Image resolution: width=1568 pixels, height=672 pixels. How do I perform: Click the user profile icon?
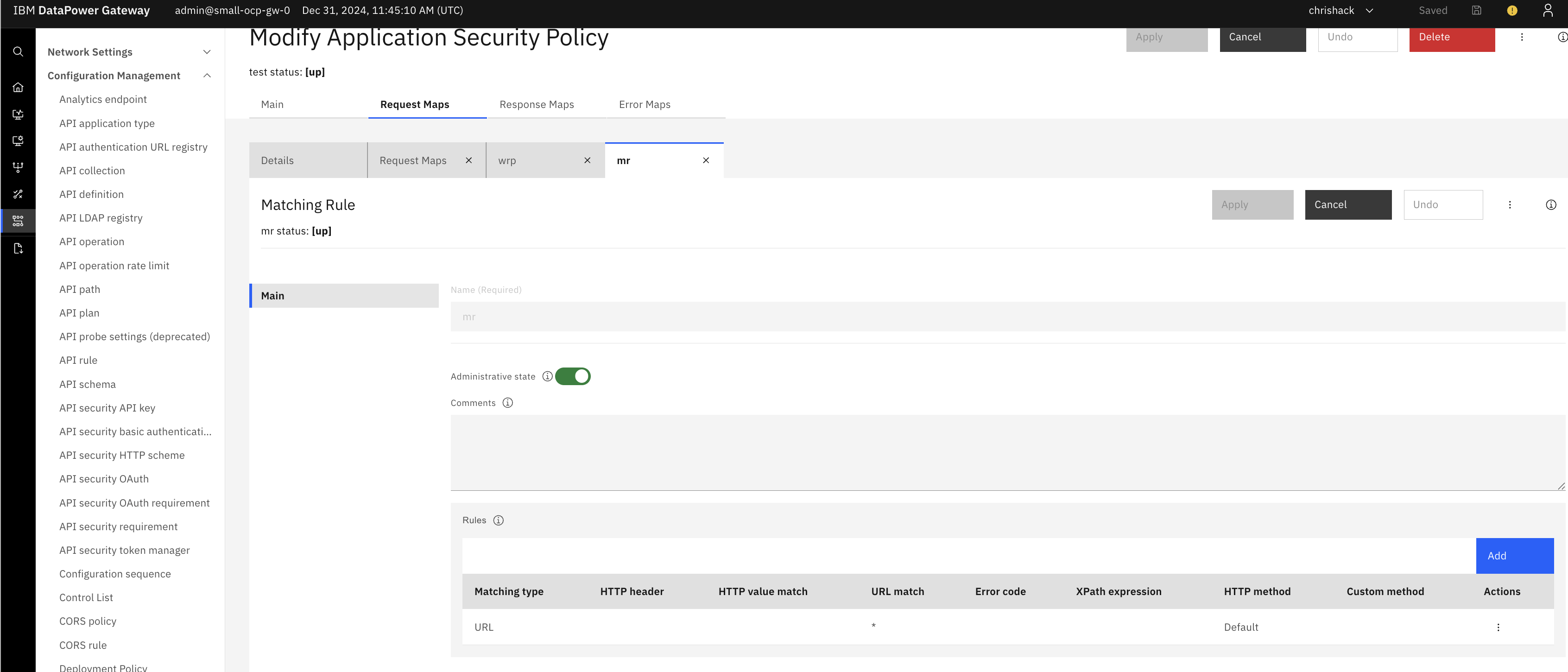click(x=1548, y=10)
